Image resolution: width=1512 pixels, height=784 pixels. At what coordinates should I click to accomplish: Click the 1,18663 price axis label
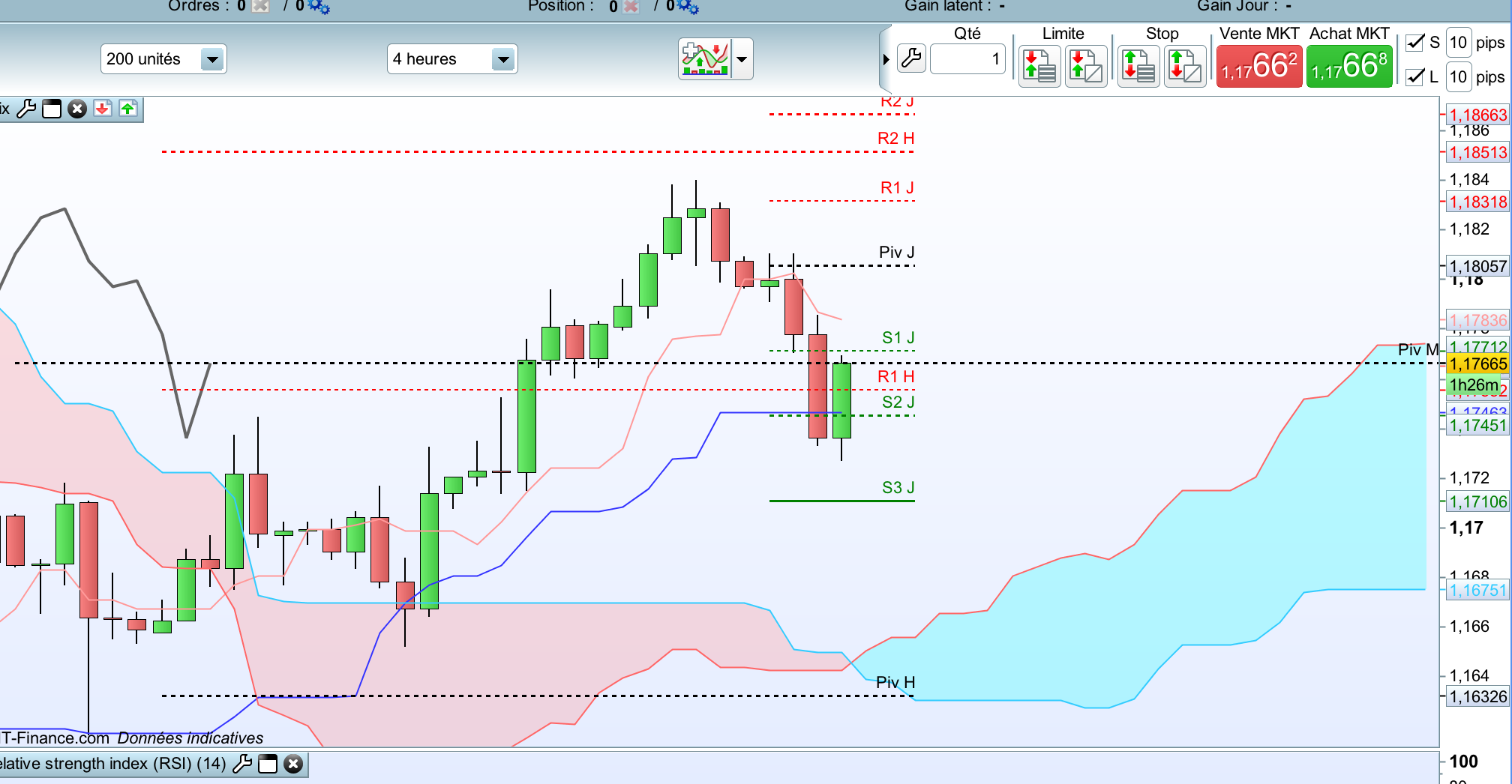tap(1477, 115)
